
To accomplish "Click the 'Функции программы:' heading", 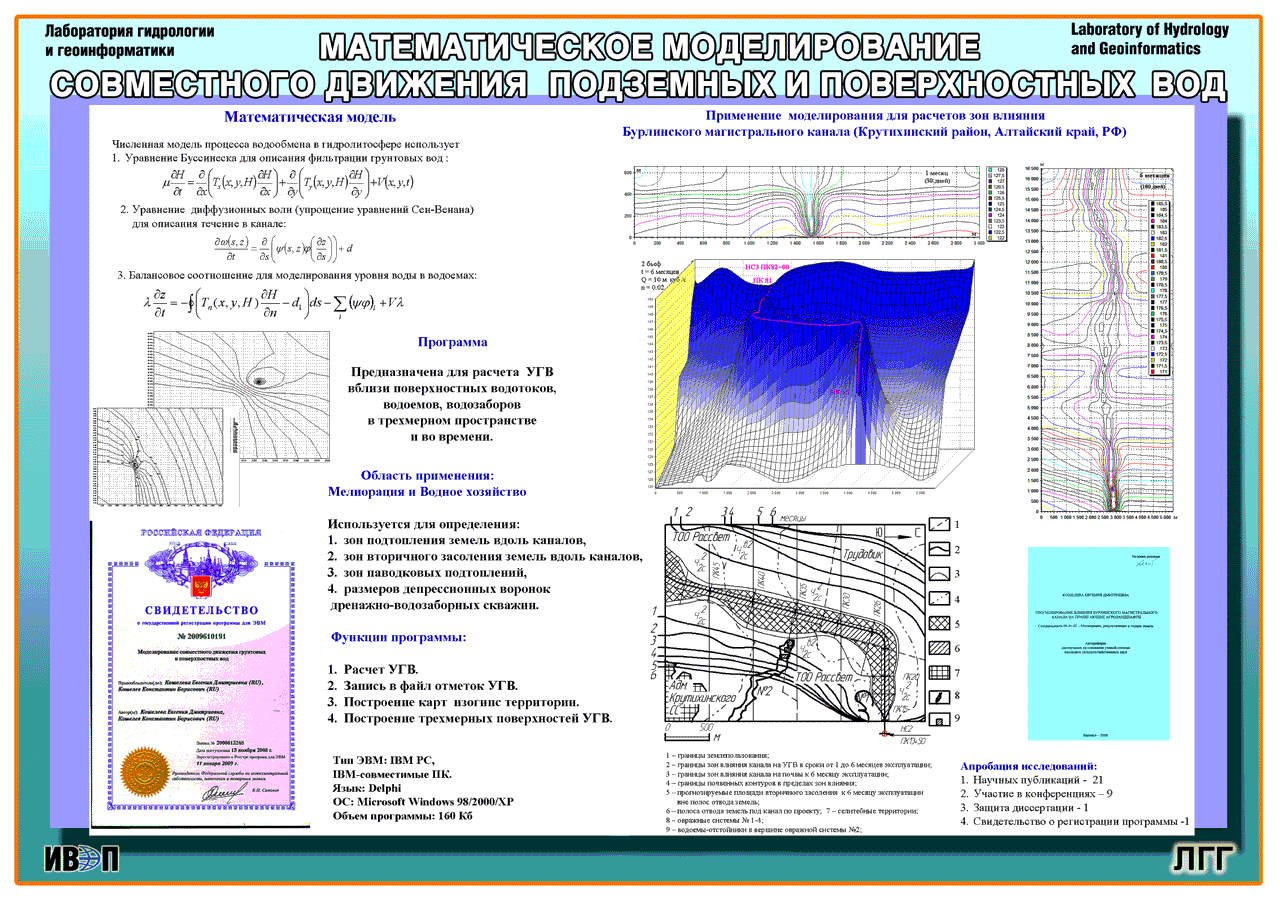I will [x=397, y=637].
